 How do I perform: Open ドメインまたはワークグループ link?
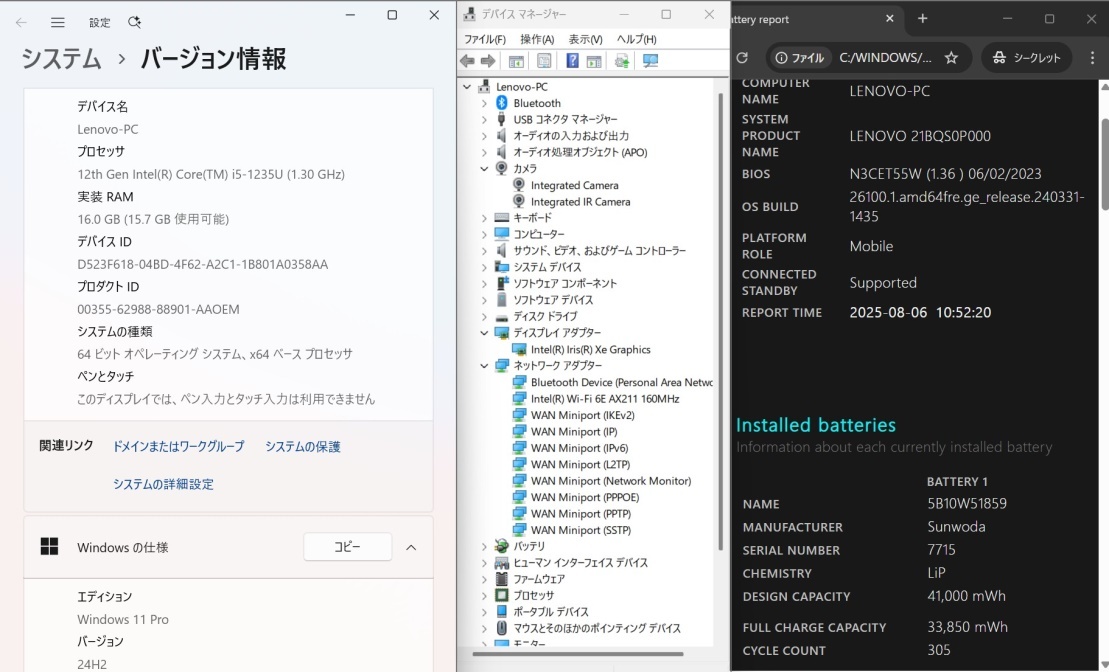[179, 446]
